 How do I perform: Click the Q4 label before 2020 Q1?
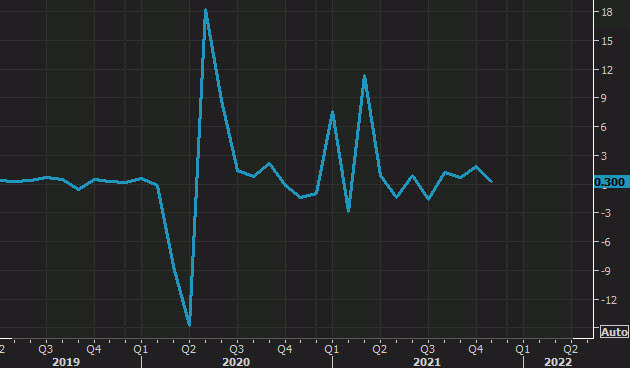tap(94, 349)
